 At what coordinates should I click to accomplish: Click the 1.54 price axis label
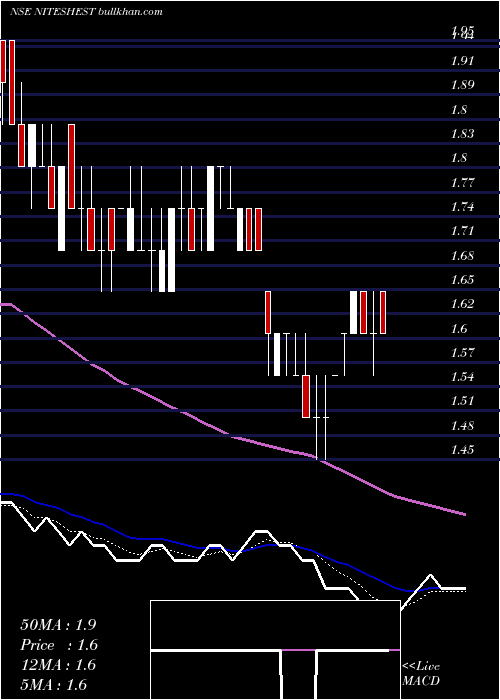[462, 377]
